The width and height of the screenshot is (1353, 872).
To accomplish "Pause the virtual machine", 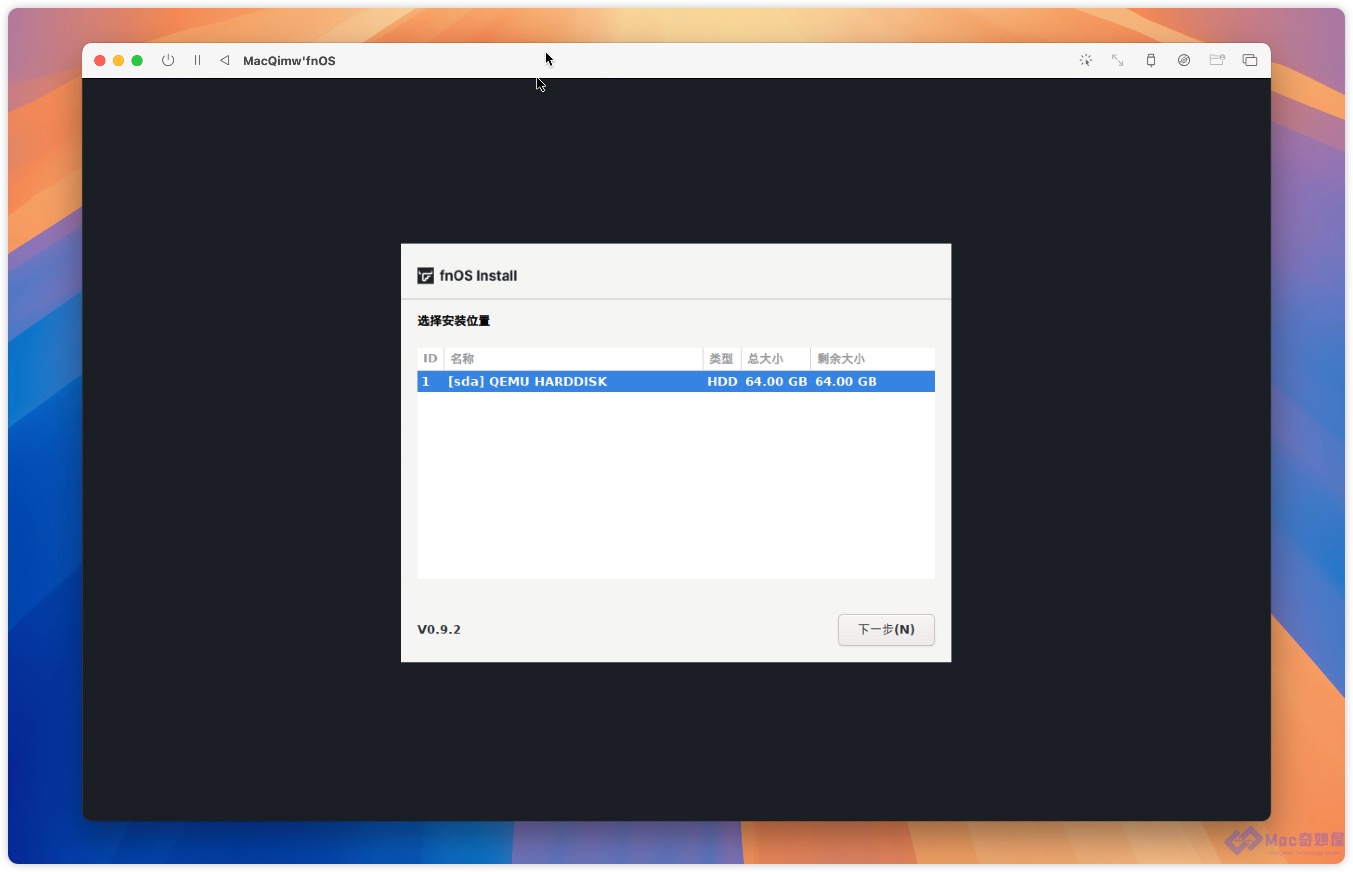I will [197, 60].
